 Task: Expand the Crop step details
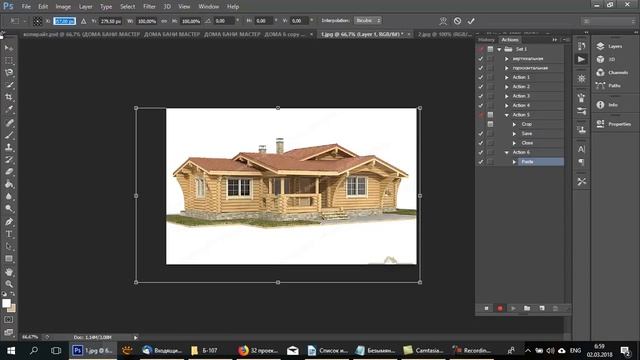(x=514, y=124)
